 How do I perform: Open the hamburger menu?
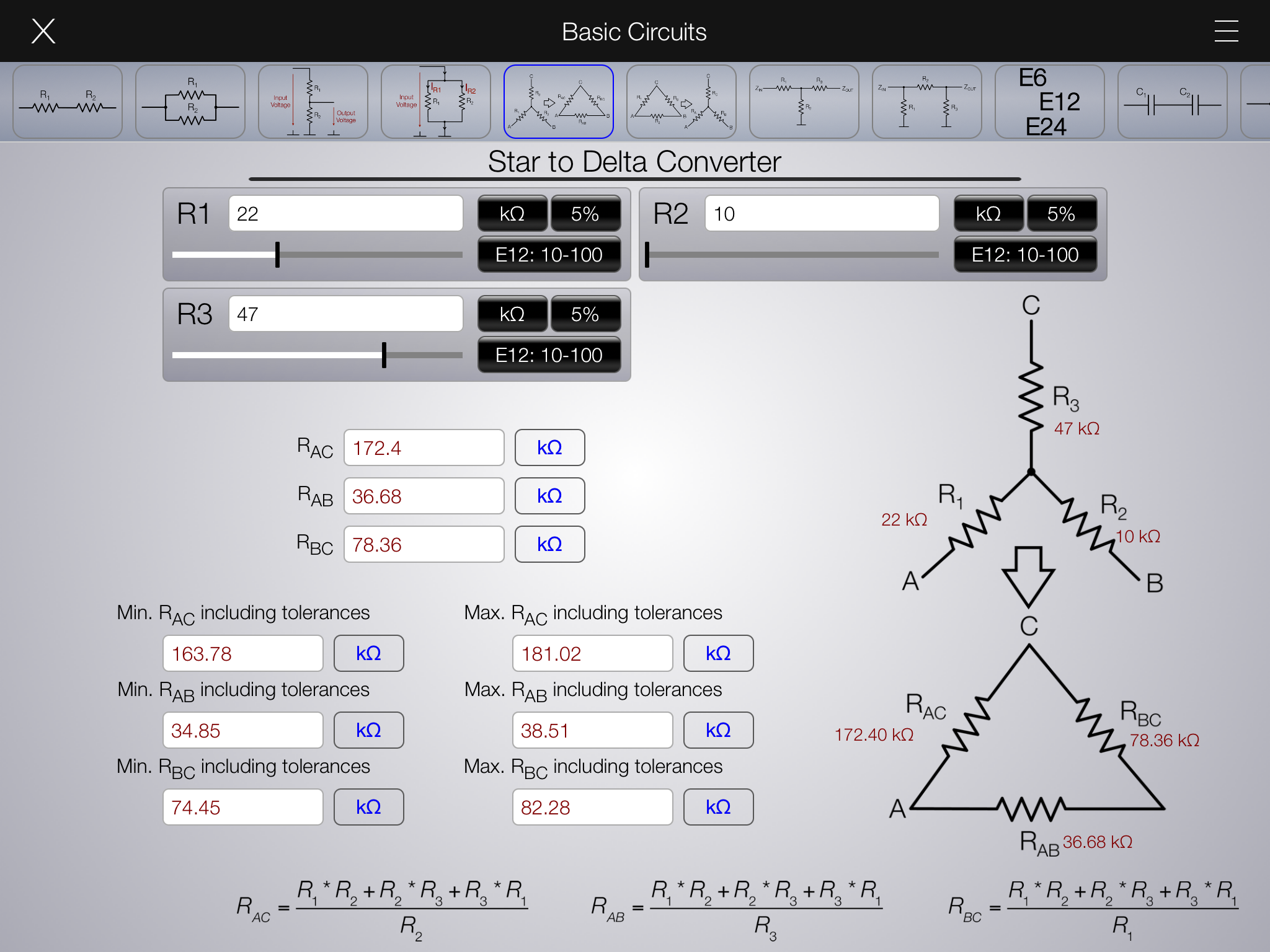[1226, 31]
